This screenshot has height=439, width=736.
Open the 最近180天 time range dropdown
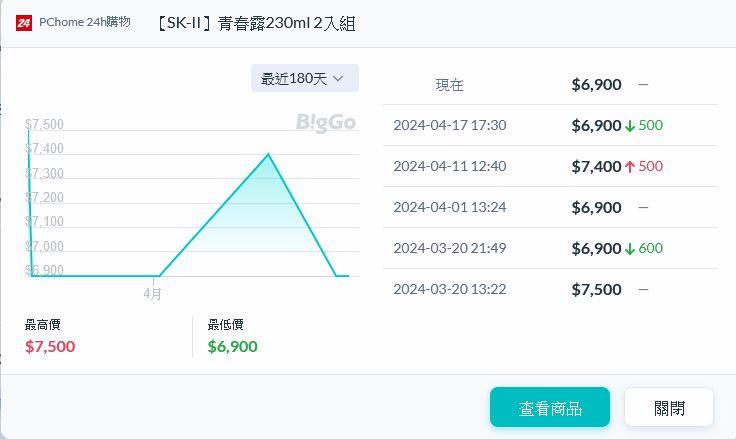click(x=304, y=78)
